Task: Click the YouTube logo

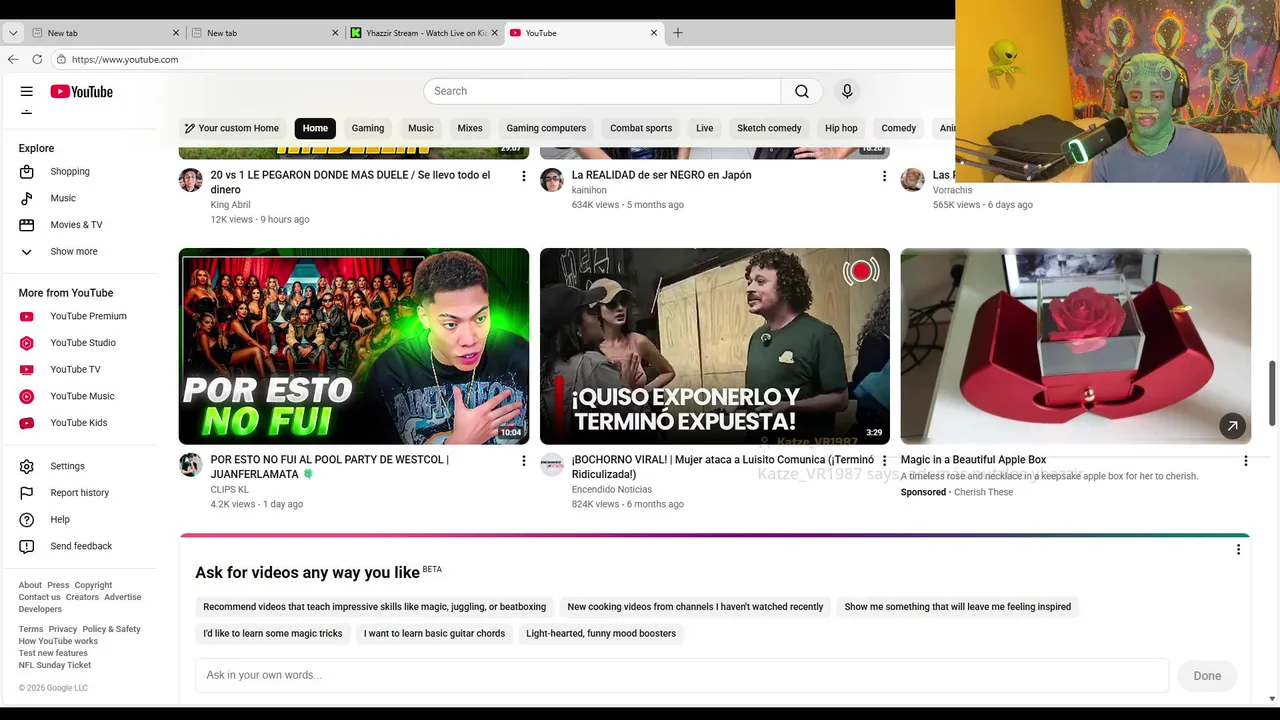Action: [x=82, y=92]
